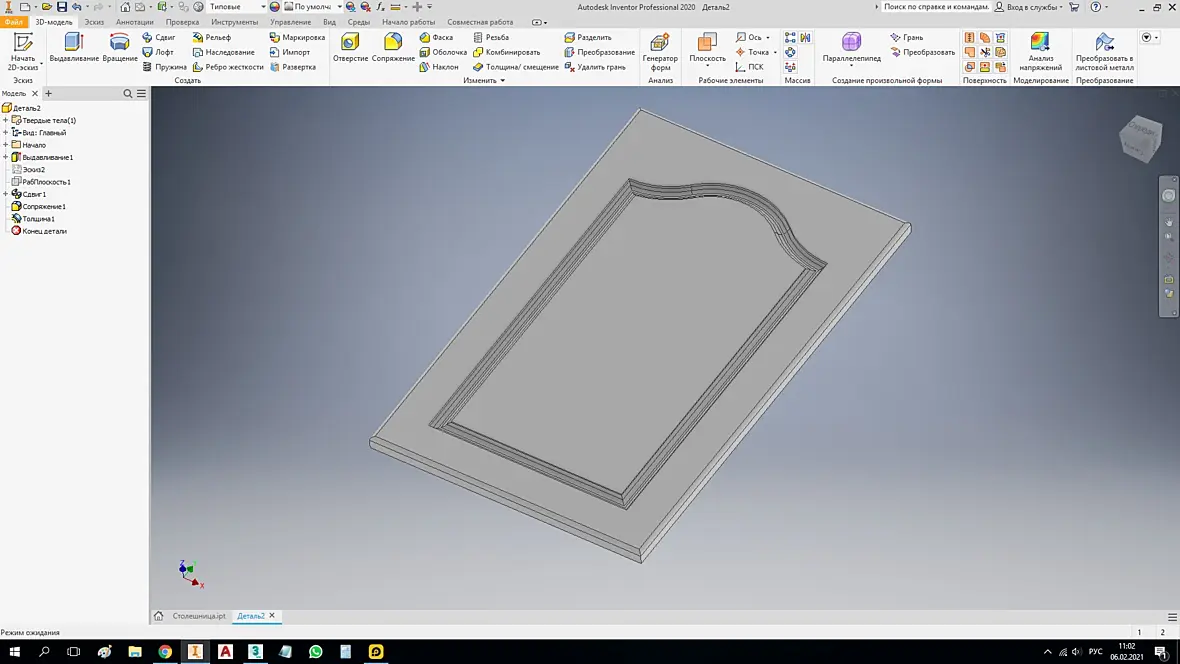The width and height of the screenshot is (1180, 664).
Task: Select Сопряжение1 in the model tree
Action: [44, 206]
